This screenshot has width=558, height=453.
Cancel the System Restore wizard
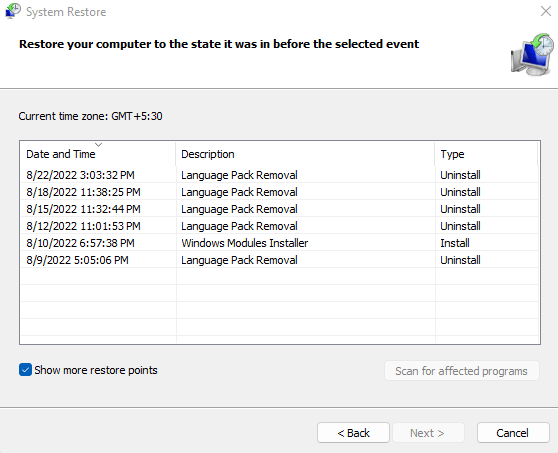[513, 433]
